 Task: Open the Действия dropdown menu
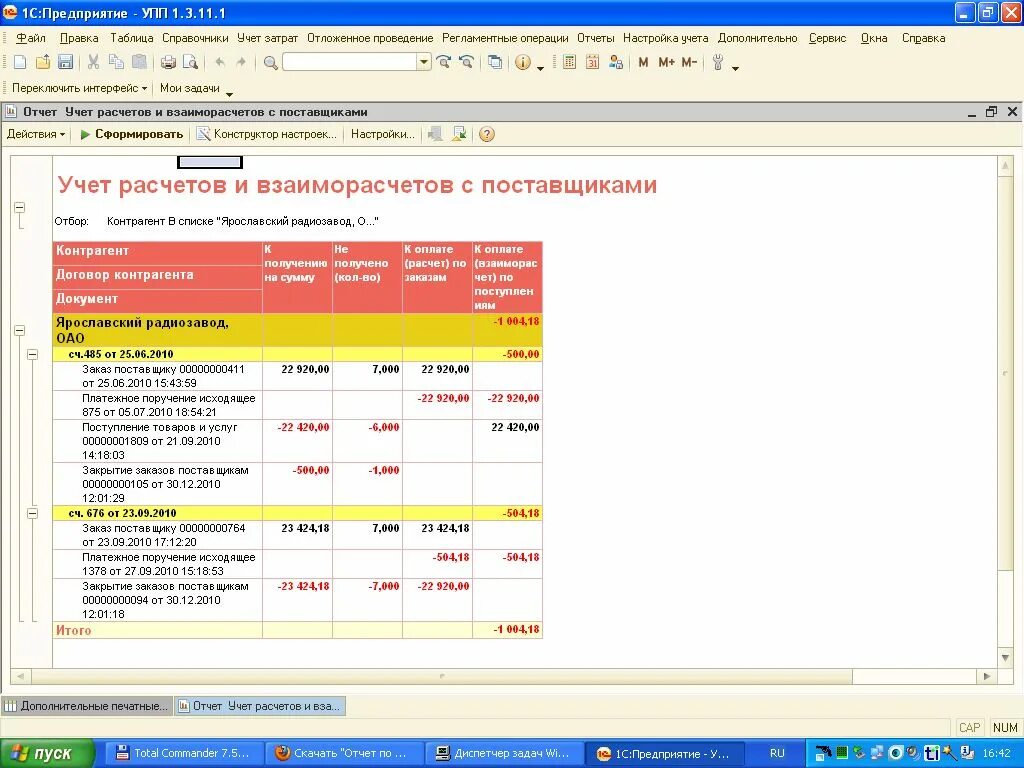36,134
